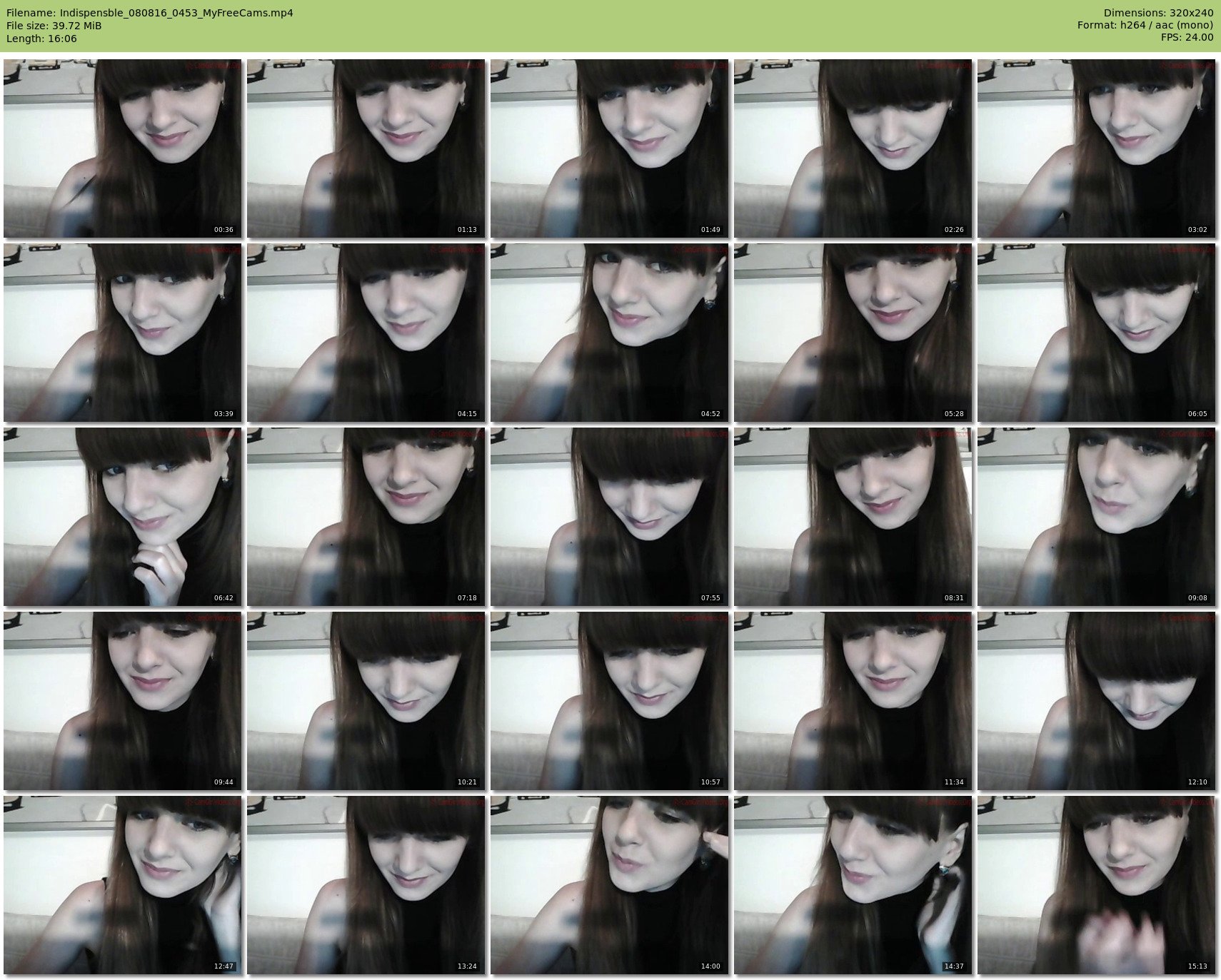The height and width of the screenshot is (980, 1221).
Task: Pick the frame stamped 09:08
Action: coord(1096,517)
